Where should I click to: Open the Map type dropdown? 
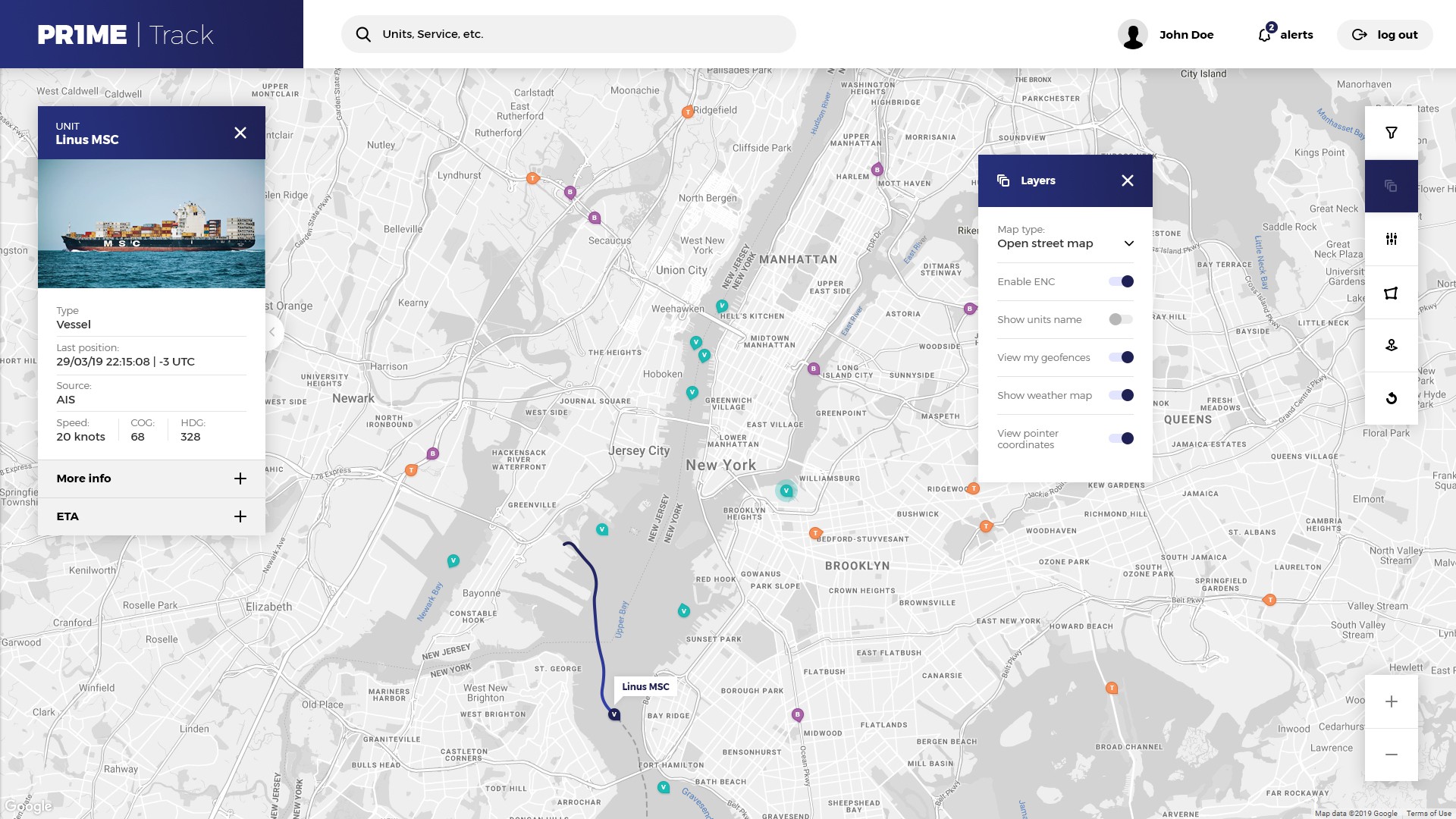[1065, 243]
